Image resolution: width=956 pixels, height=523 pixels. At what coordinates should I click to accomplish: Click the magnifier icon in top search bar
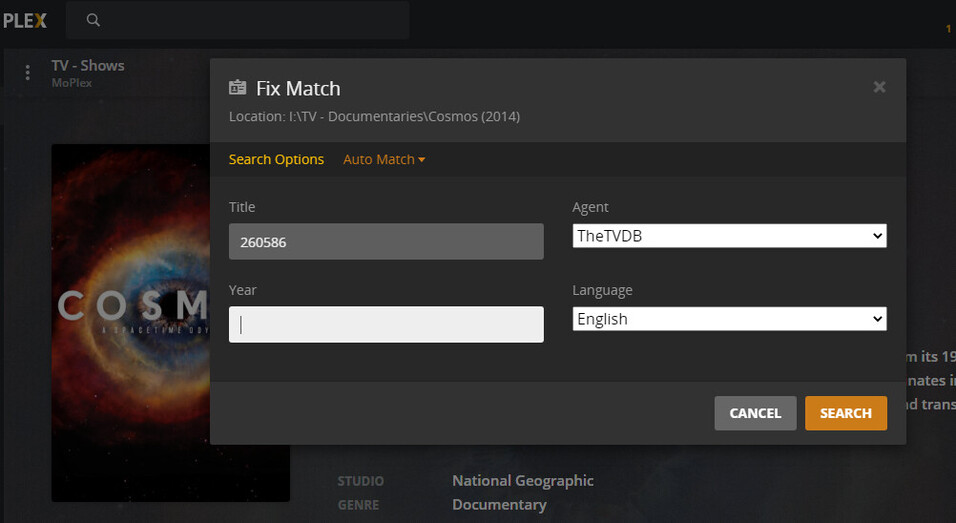[x=93, y=20]
